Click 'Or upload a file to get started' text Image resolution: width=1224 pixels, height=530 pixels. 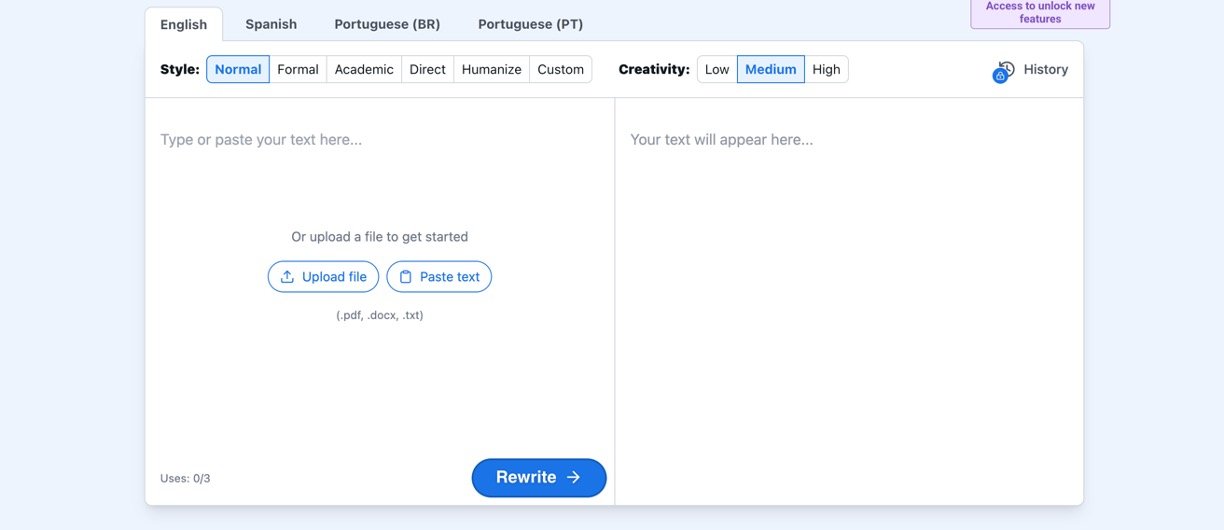tap(380, 237)
